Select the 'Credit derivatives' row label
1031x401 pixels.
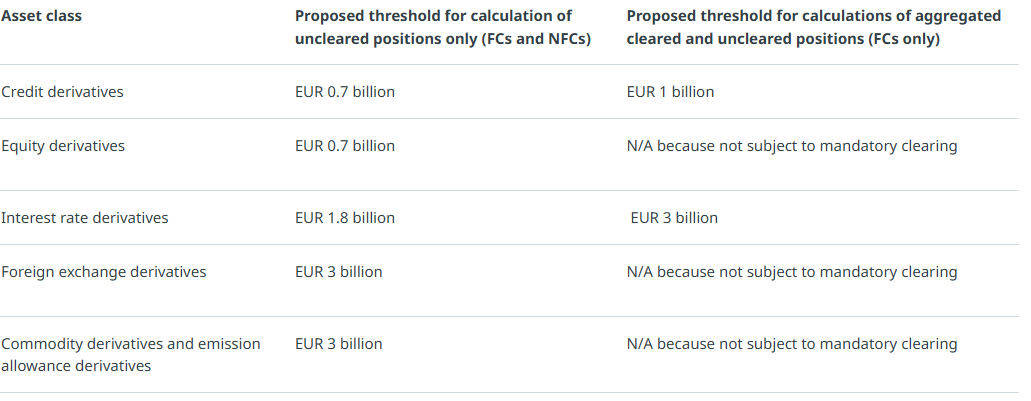pyautogui.click(x=62, y=92)
